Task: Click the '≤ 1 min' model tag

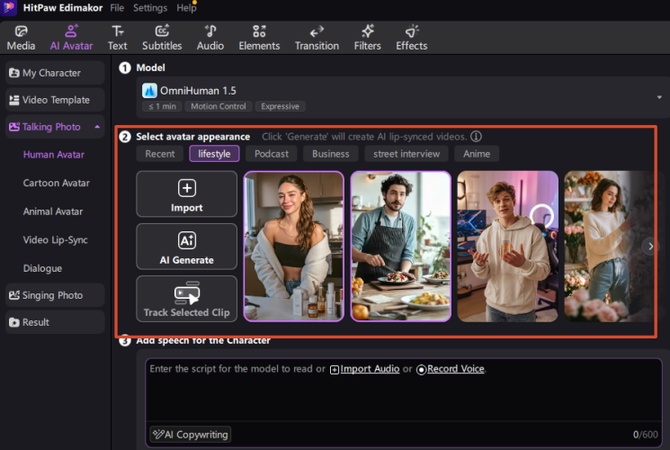Action: 162,106
